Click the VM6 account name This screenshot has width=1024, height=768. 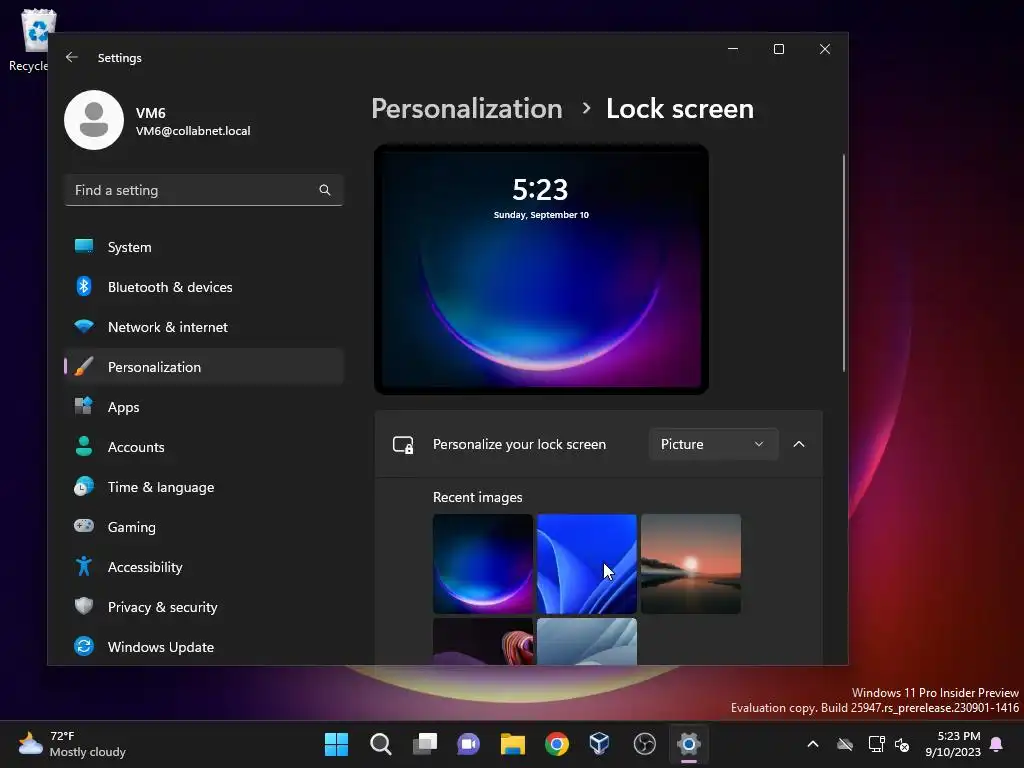(151, 113)
